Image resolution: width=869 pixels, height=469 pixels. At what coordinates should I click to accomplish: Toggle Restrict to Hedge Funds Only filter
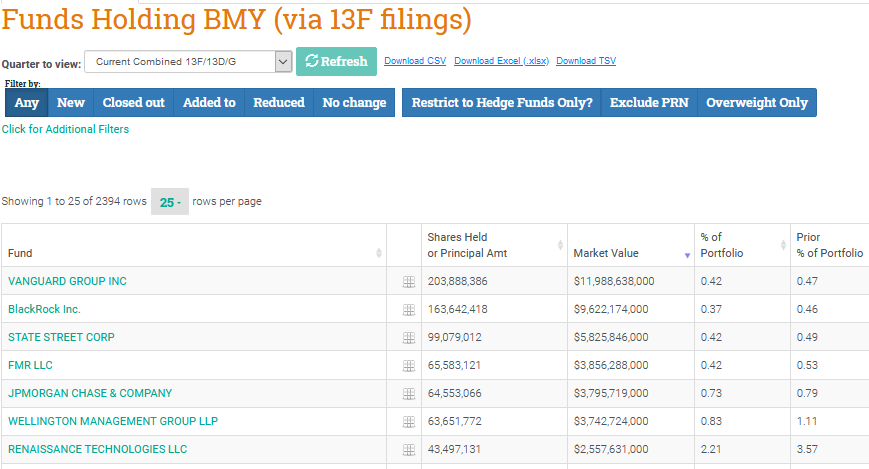[x=502, y=103]
